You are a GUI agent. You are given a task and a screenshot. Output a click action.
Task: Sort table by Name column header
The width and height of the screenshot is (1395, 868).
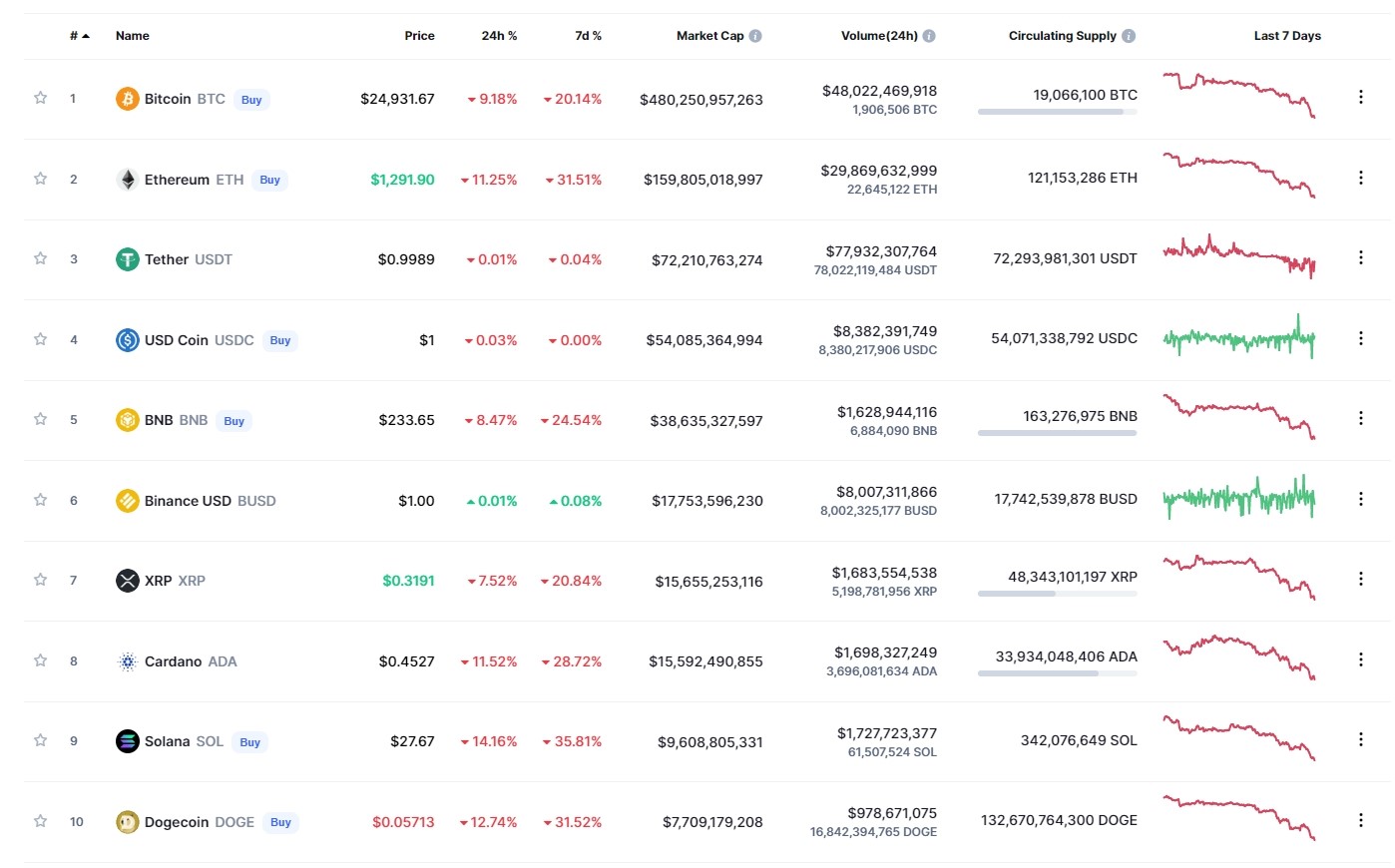[133, 36]
